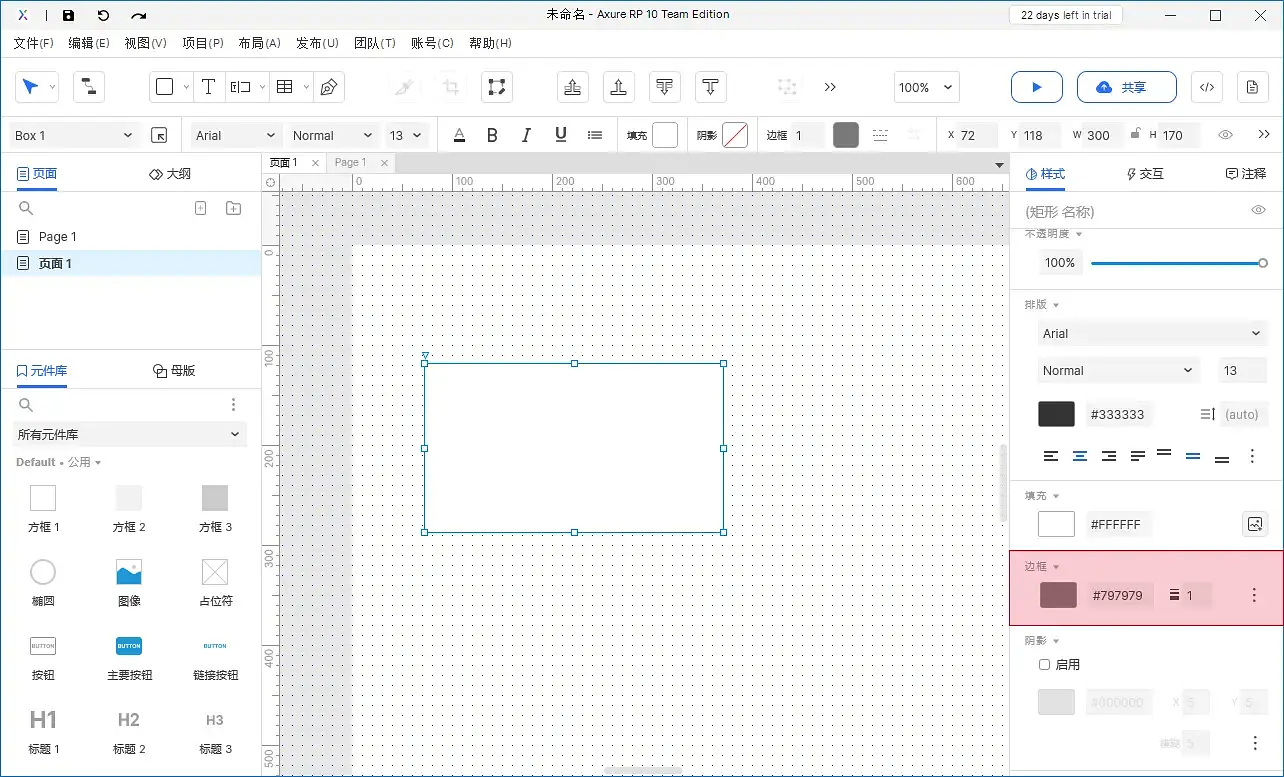Click the Save disk icon
1284x777 pixels.
(68, 15)
